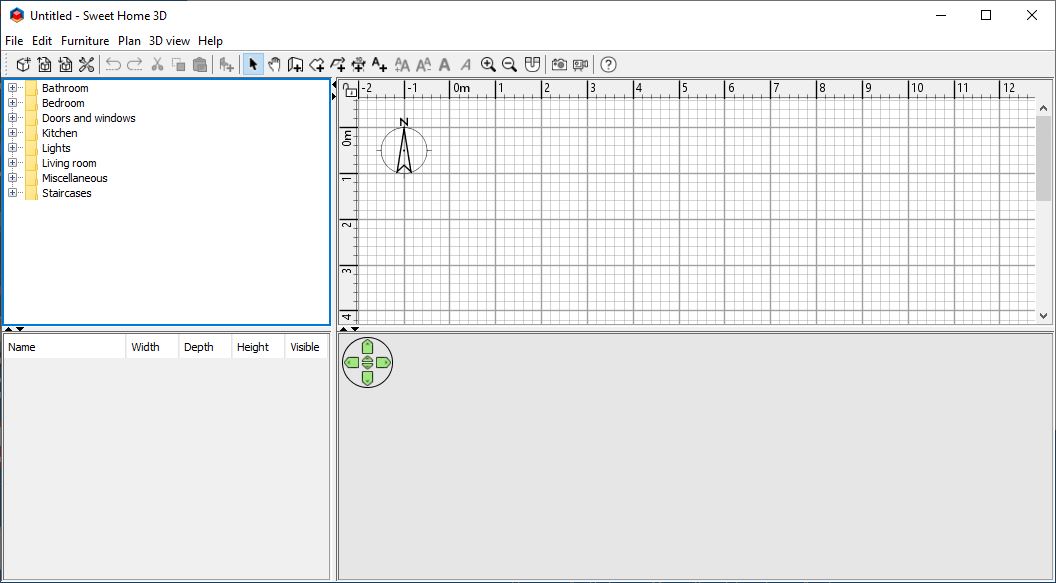1056x583 pixels.
Task: Zoom out with the magnifier minus icon
Action: pyautogui.click(x=510, y=65)
